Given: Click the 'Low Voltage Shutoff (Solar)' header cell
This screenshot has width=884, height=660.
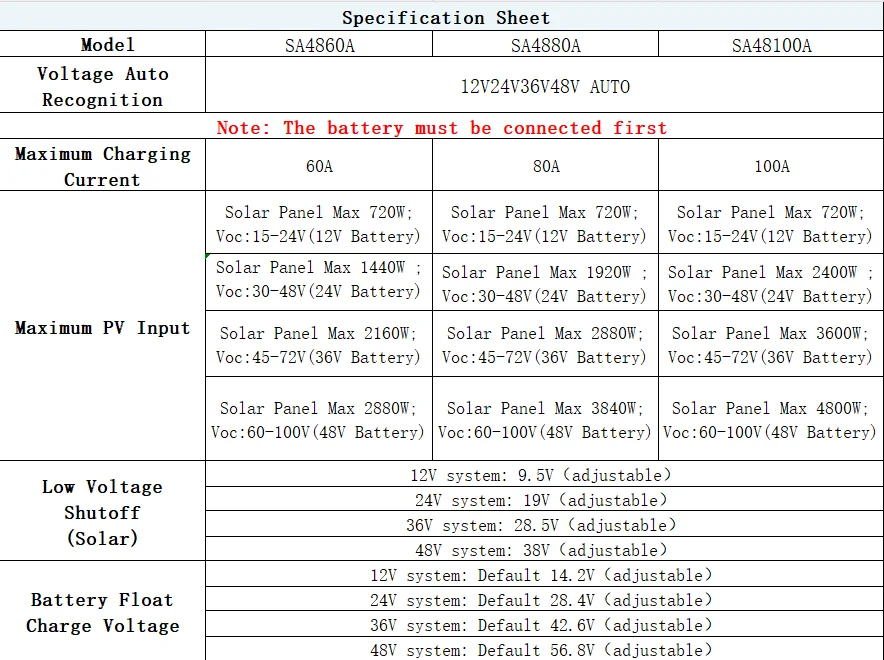Looking at the screenshot, I should [x=103, y=511].
